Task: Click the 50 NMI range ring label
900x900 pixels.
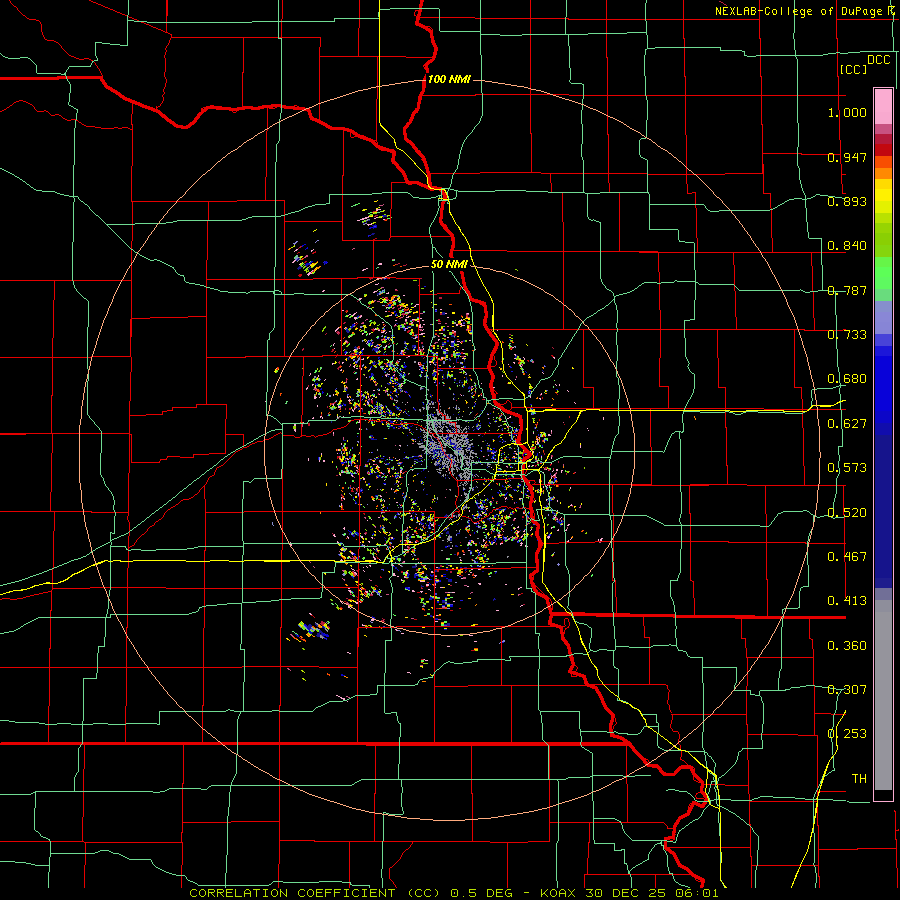Action: [x=449, y=264]
